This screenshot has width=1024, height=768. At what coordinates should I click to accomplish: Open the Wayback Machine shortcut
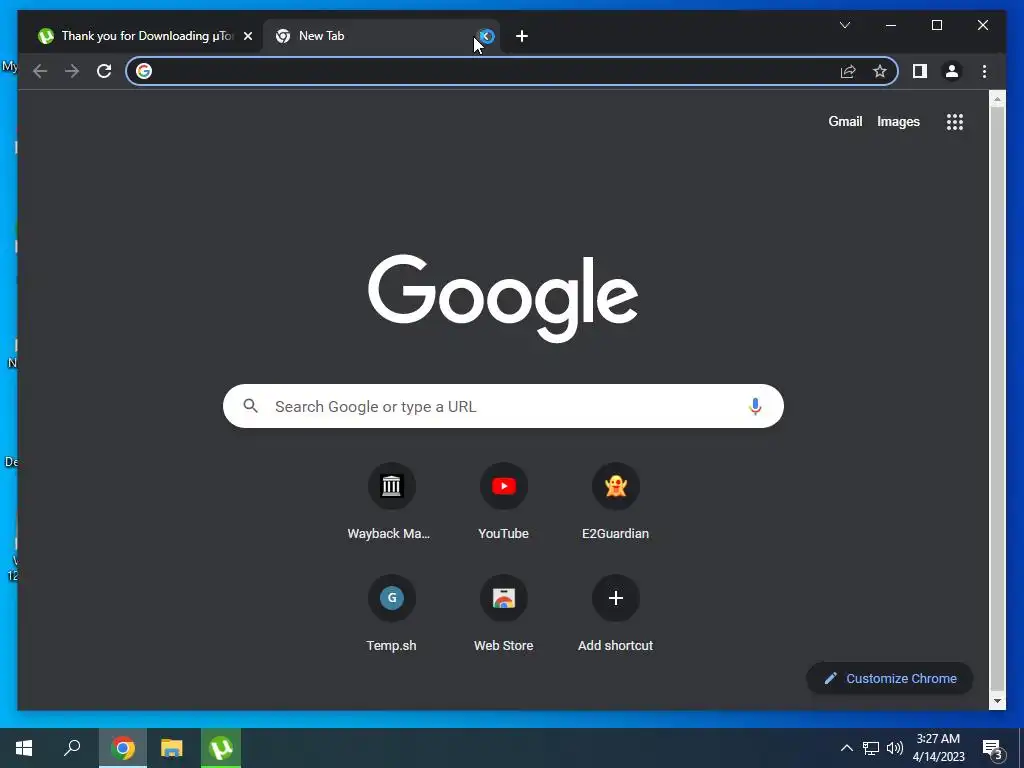[x=391, y=502]
